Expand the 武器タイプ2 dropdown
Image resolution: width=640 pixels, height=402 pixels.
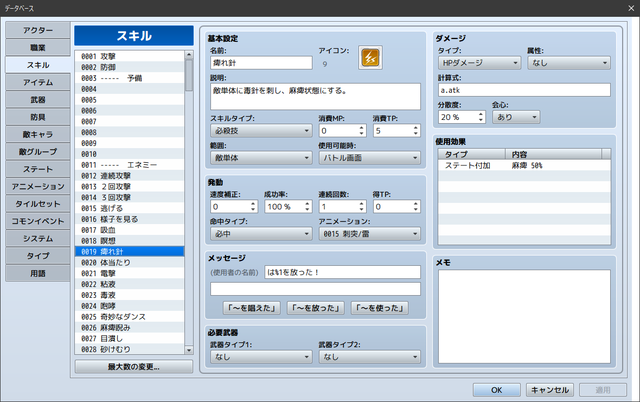click(x=369, y=357)
